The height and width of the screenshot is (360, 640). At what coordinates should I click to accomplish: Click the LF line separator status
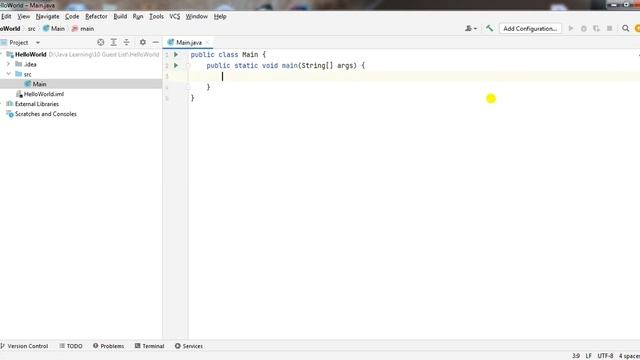(x=588, y=356)
